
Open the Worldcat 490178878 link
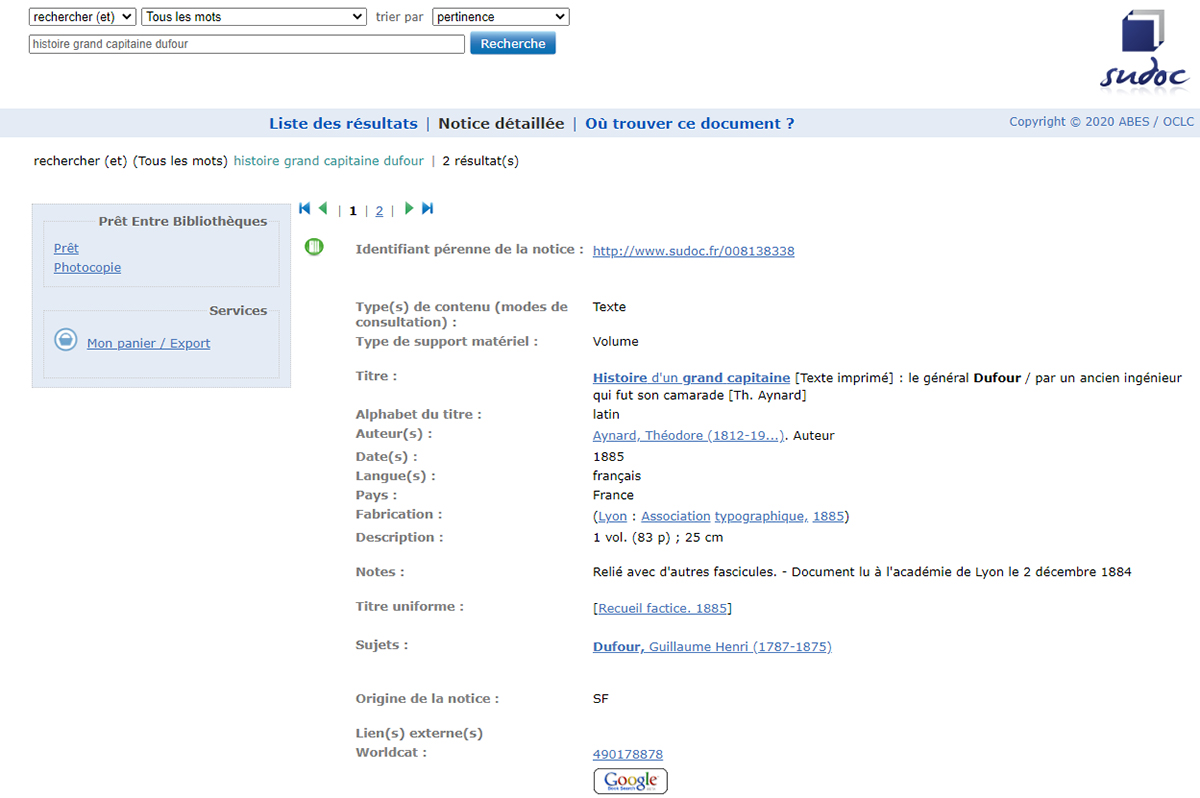coord(628,754)
